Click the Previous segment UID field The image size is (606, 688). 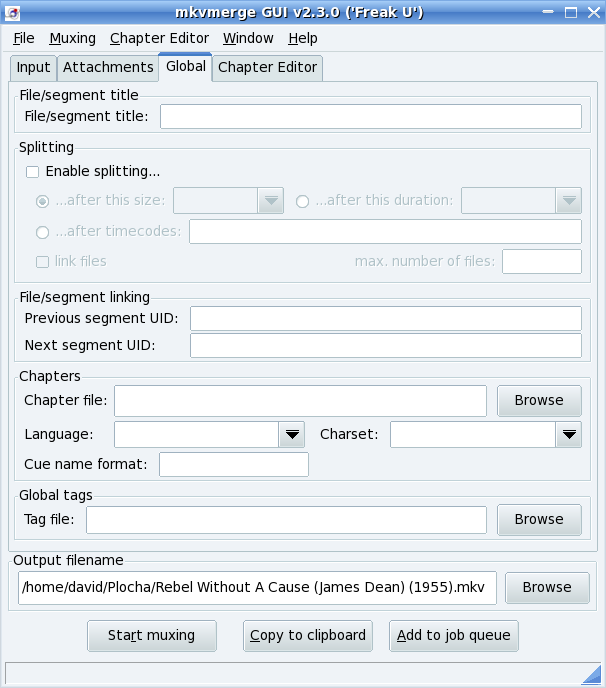386,318
